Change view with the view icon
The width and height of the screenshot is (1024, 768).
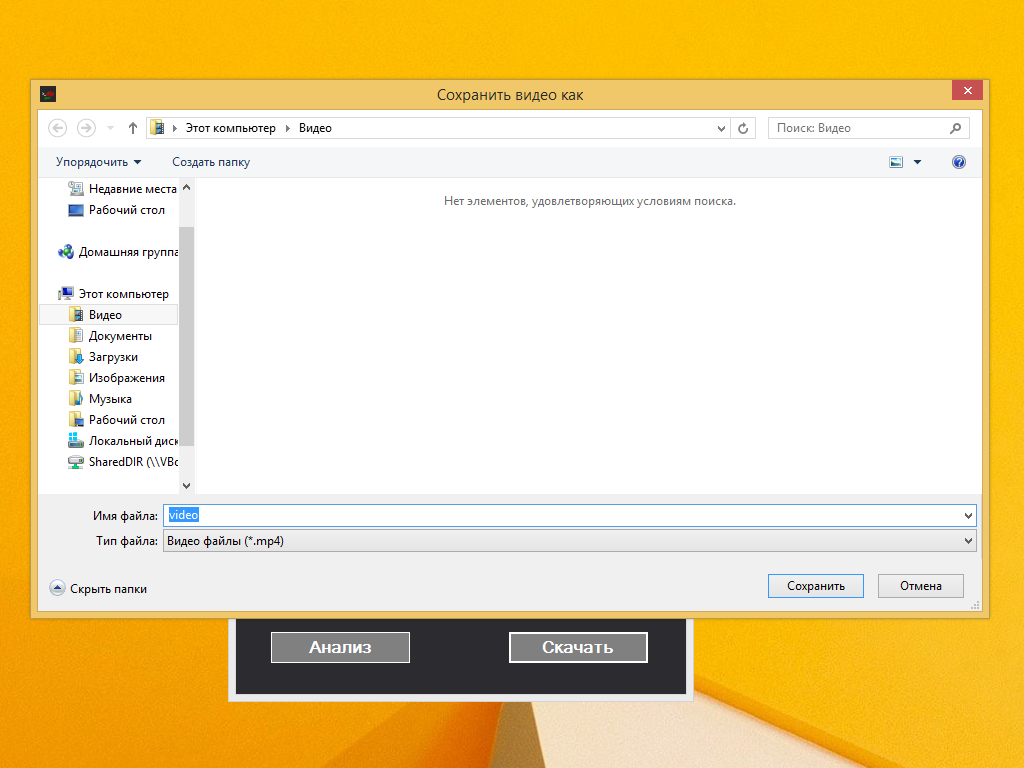click(896, 162)
